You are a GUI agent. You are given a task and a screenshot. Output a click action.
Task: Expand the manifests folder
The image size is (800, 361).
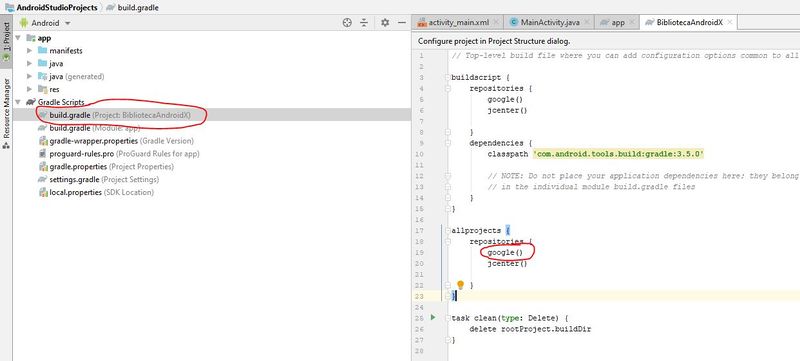click(29, 50)
